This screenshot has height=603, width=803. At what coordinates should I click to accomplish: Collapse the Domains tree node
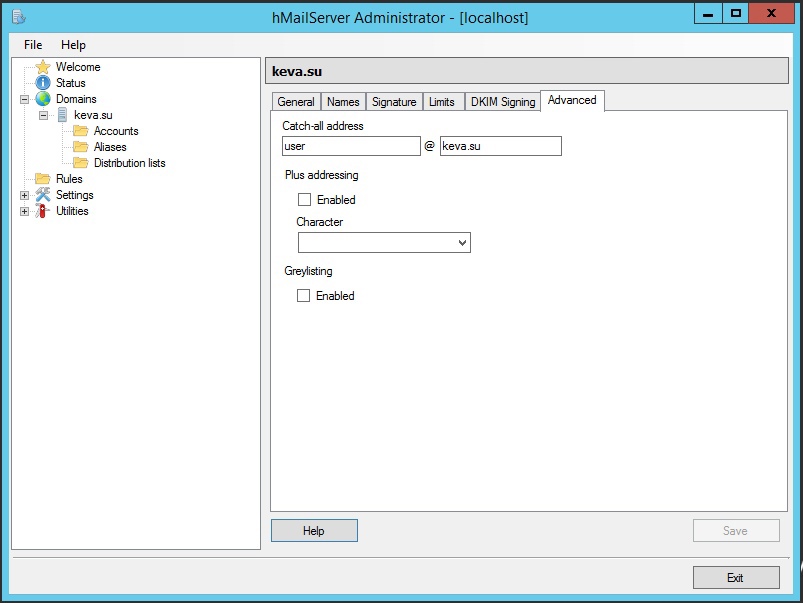(x=24, y=99)
